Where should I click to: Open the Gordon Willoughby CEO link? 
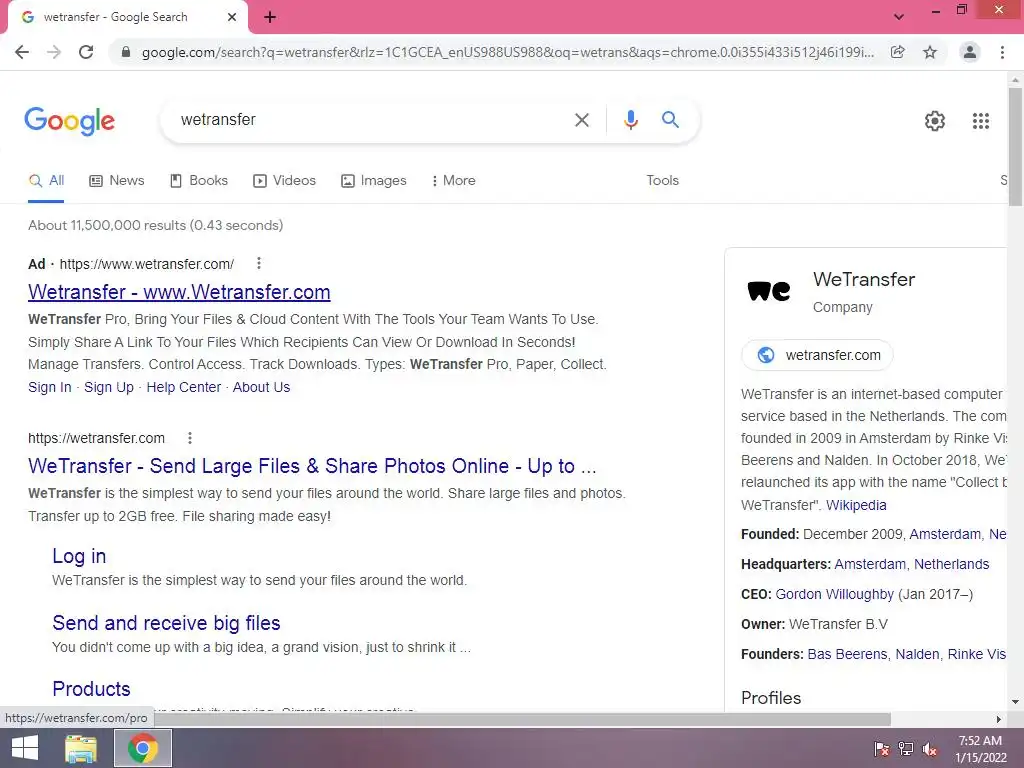(834, 594)
